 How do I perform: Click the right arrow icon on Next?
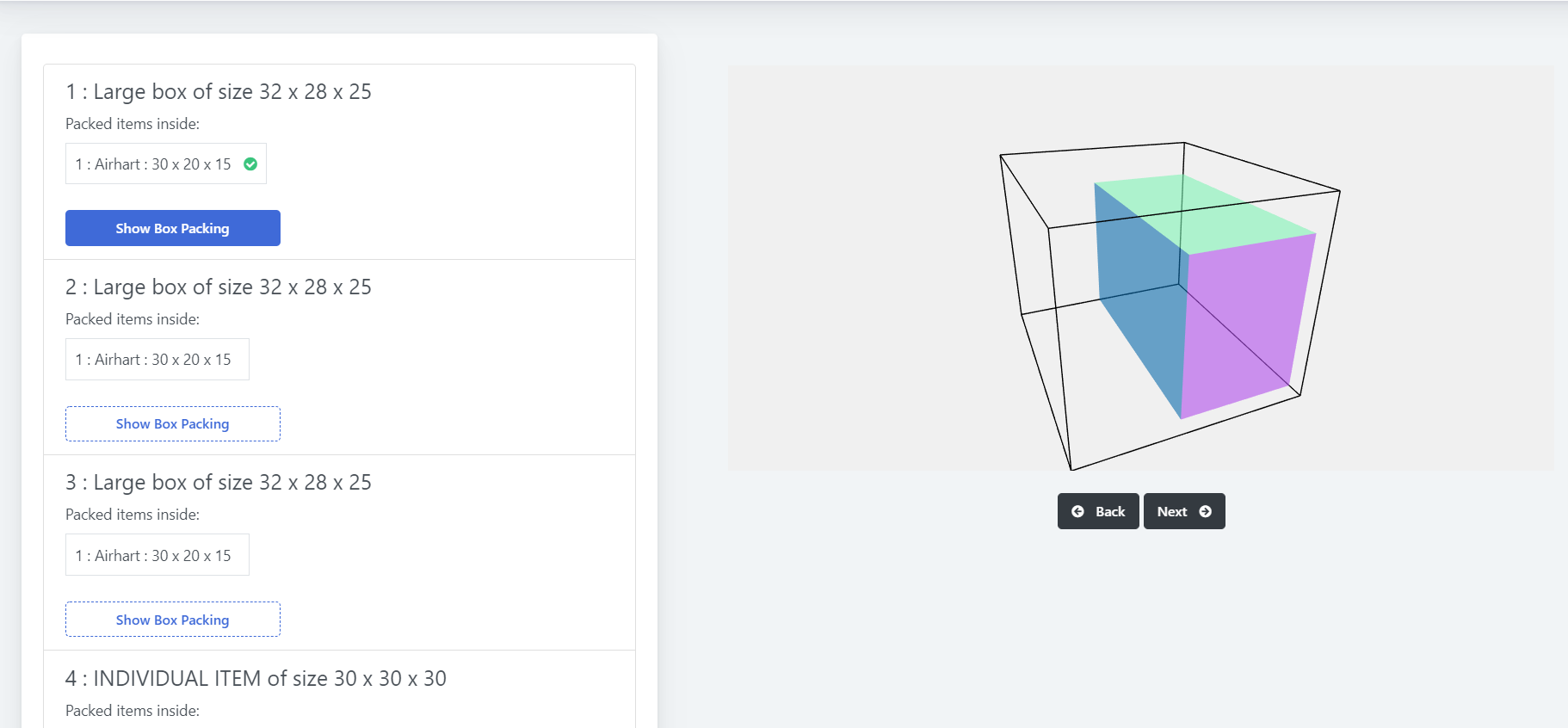tap(1205, 511)
